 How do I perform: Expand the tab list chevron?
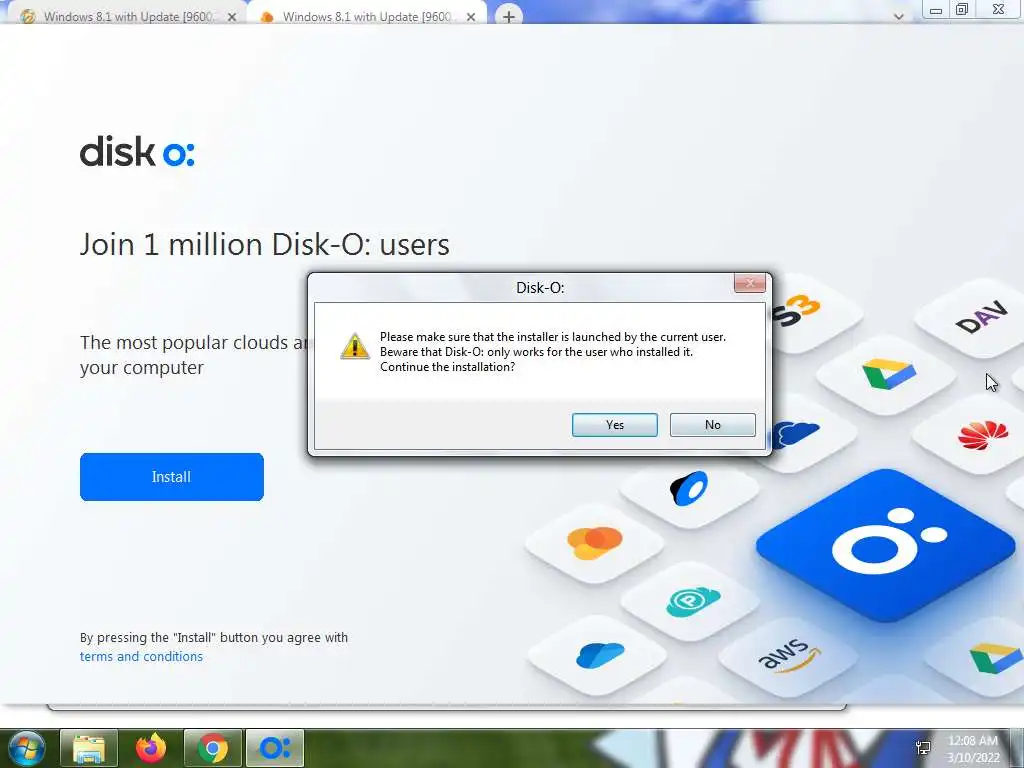[x=899, y=16]
